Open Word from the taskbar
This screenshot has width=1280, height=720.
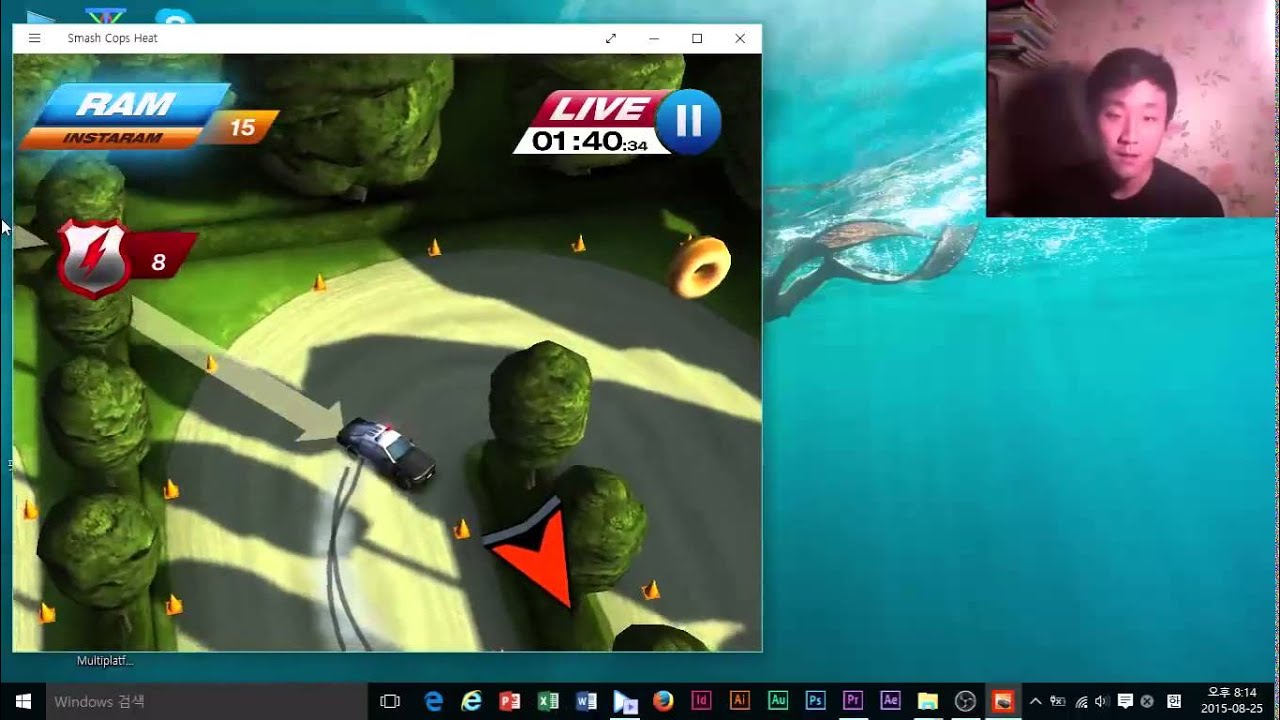coord(586,701)
